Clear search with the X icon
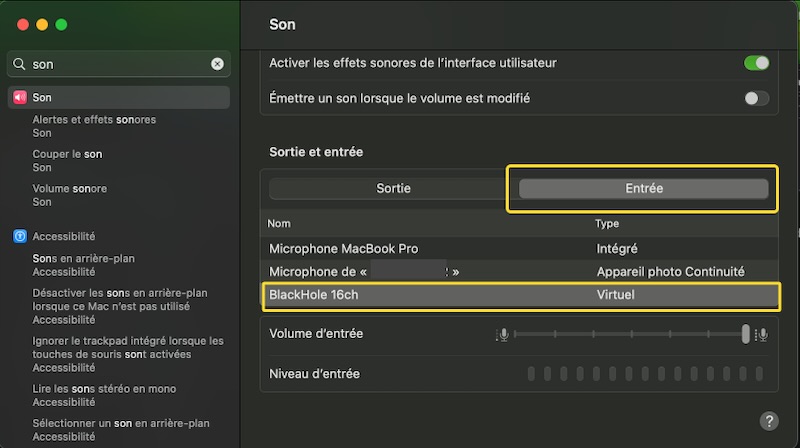Screen dimensions: 800x448 pyautogui.click(x=217, y=64)
